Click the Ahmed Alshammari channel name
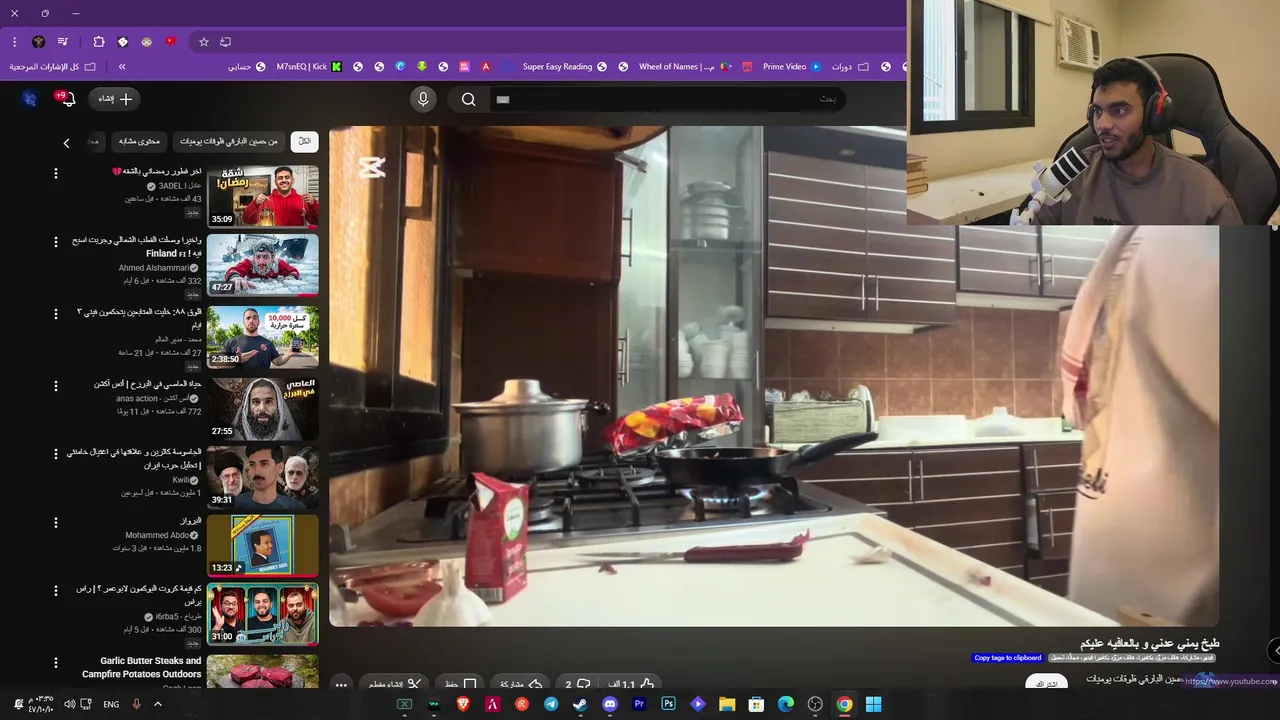 point(154,268)
